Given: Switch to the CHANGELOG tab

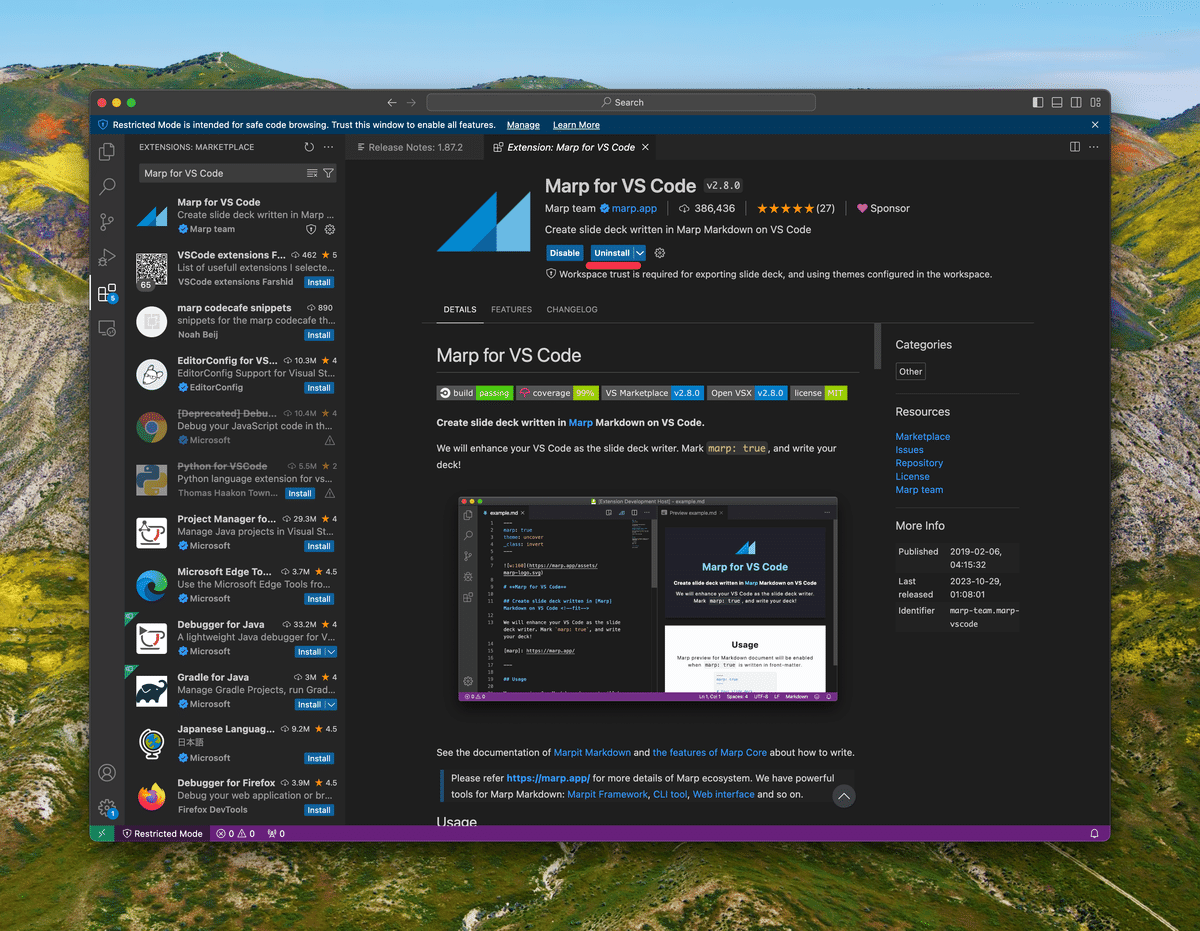Looking at the screenshot, I should (x=572, y=309).
